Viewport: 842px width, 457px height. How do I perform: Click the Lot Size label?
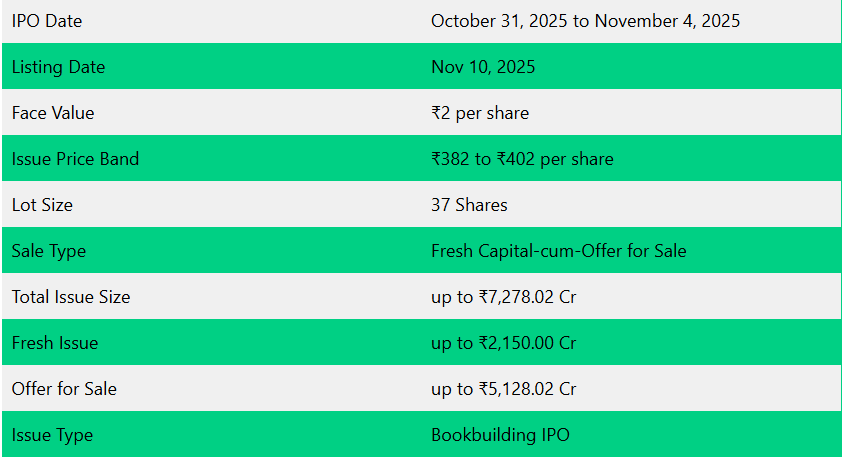(x=42, y=205)
